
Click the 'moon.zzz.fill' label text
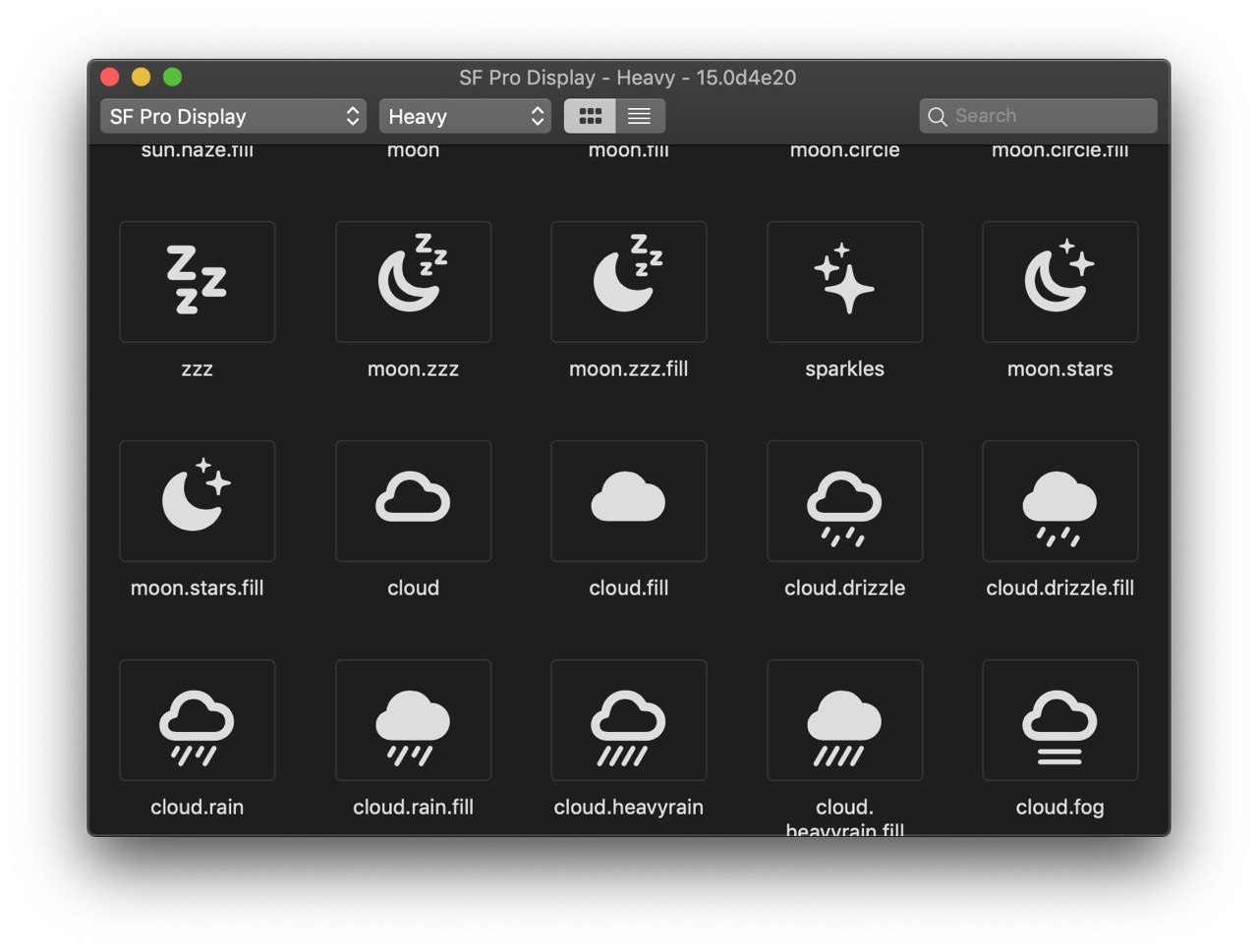point(629,369)
